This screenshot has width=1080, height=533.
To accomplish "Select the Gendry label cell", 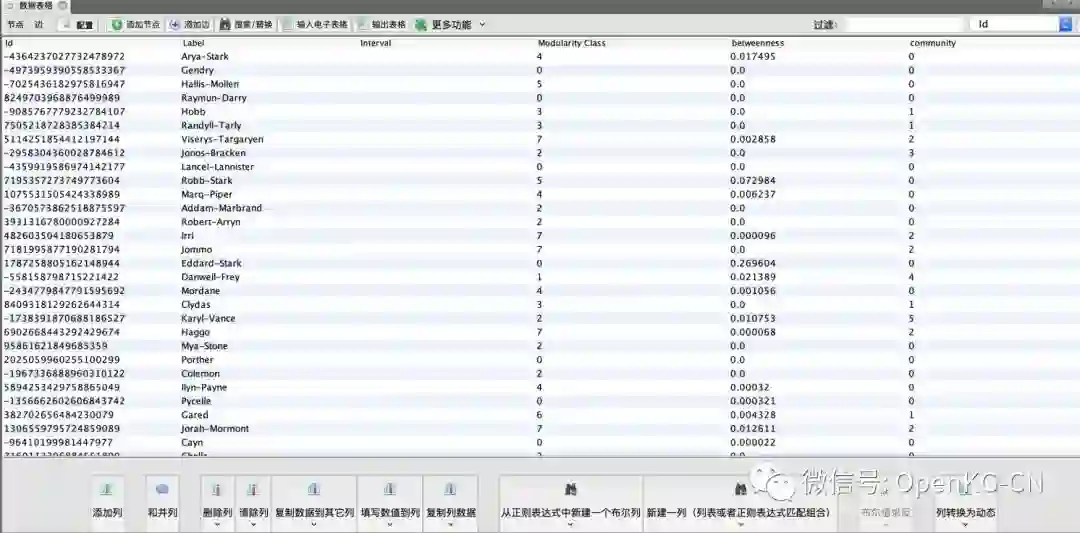I will pos(198,70).
